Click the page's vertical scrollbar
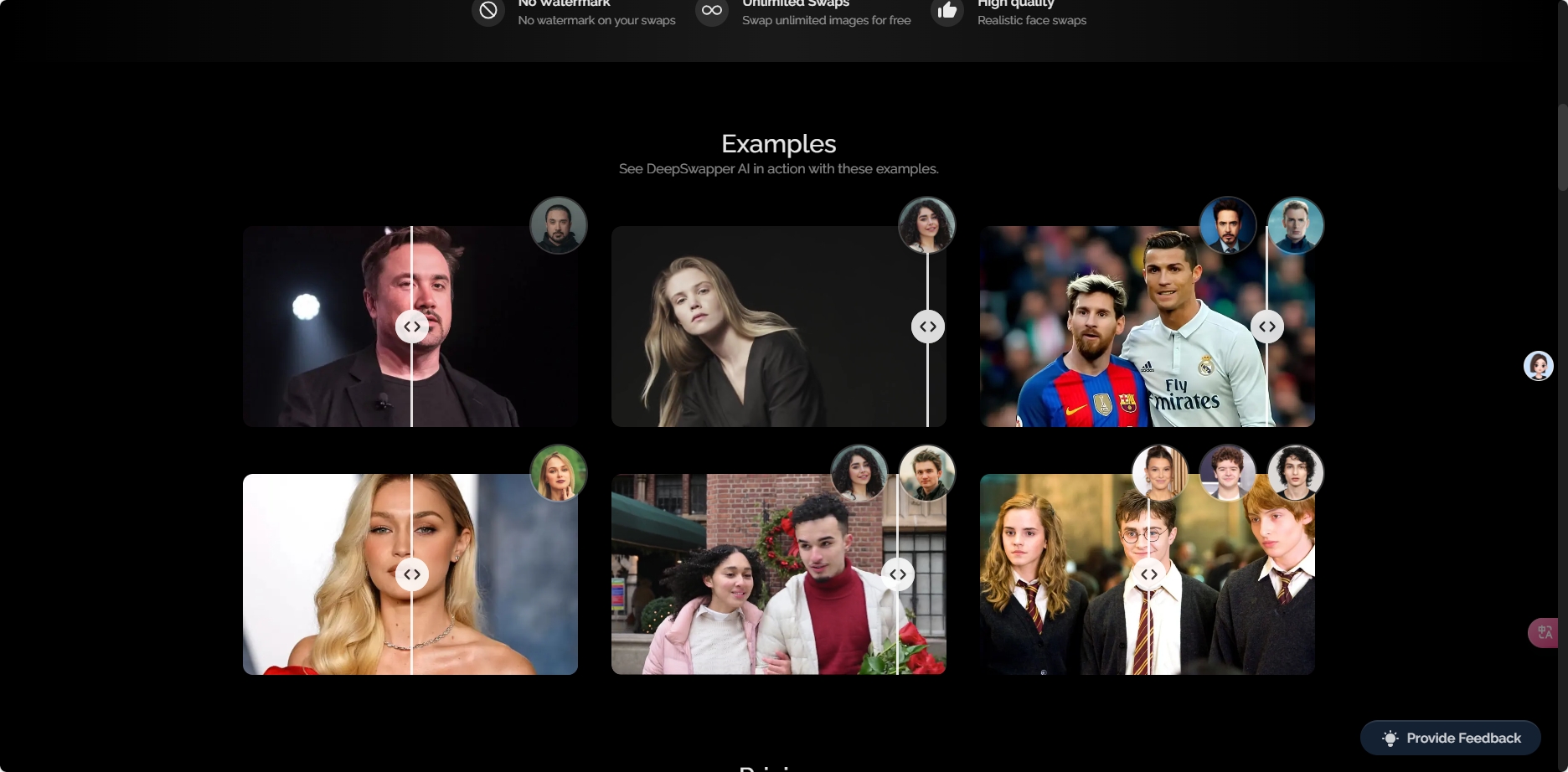The width and height of the screenshot is (1568, 772). (x=1562, y=148)
